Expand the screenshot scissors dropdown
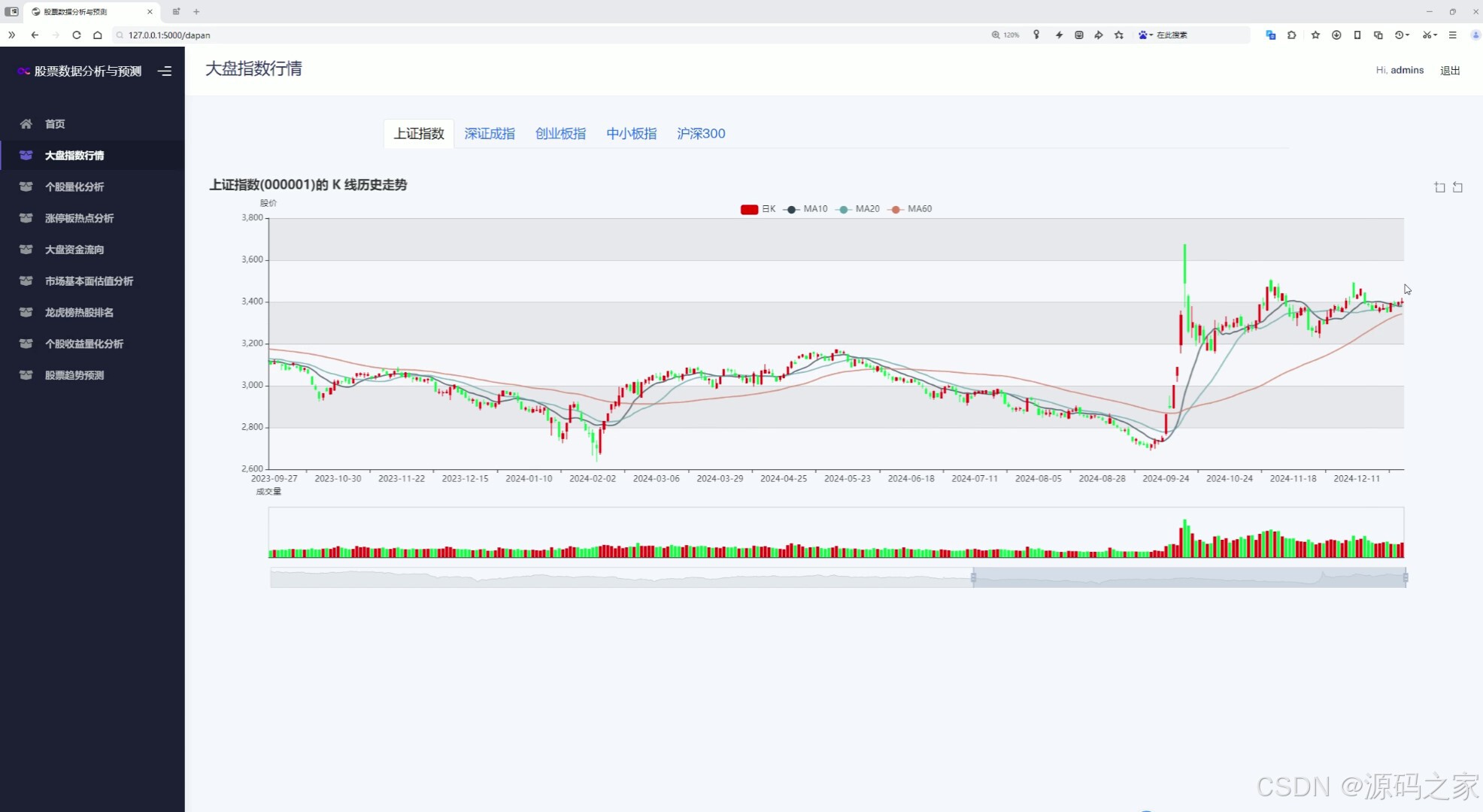 click(1435, 35)
